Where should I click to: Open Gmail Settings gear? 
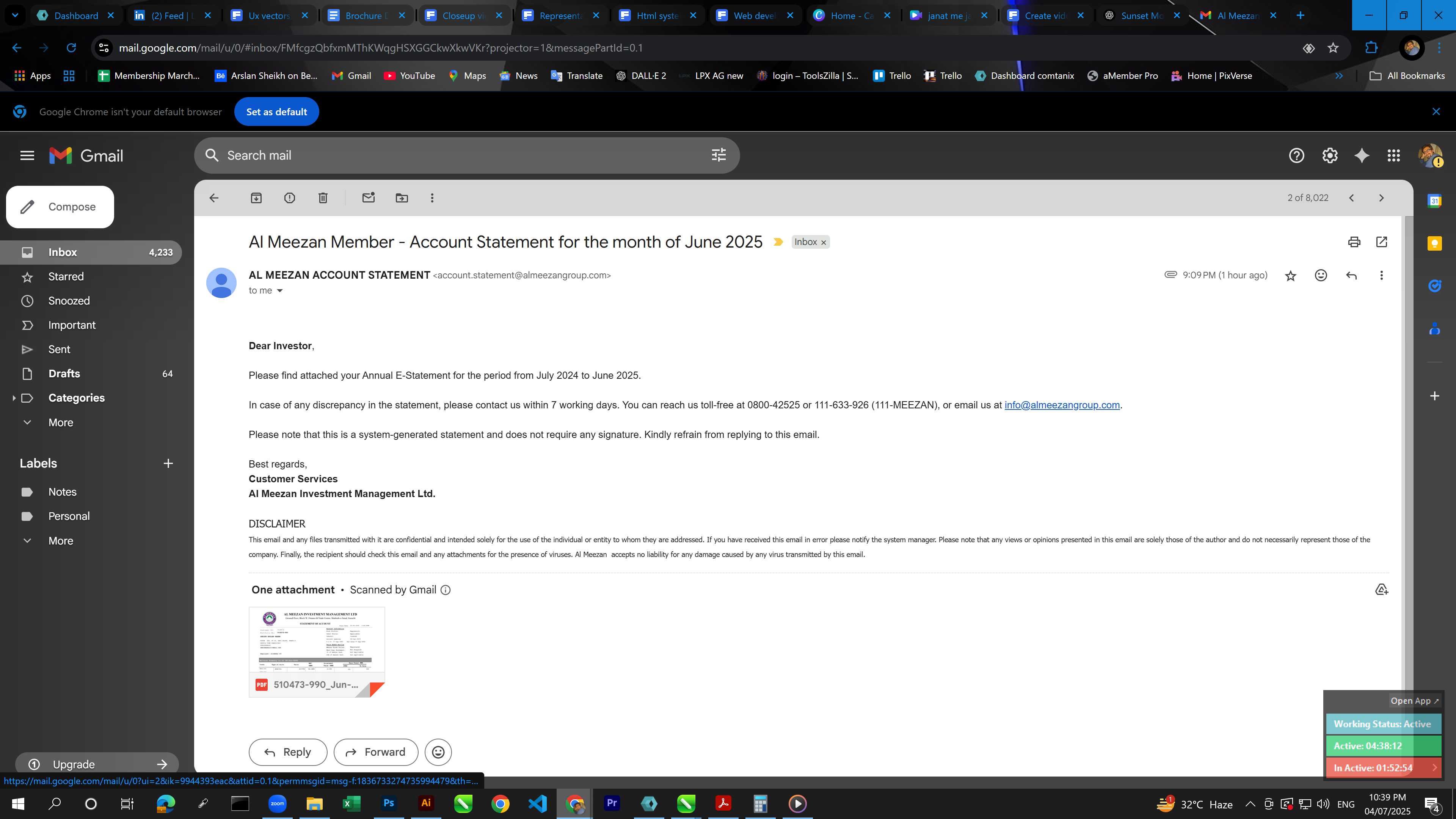pyautogui.click(x=1330, y=155)
